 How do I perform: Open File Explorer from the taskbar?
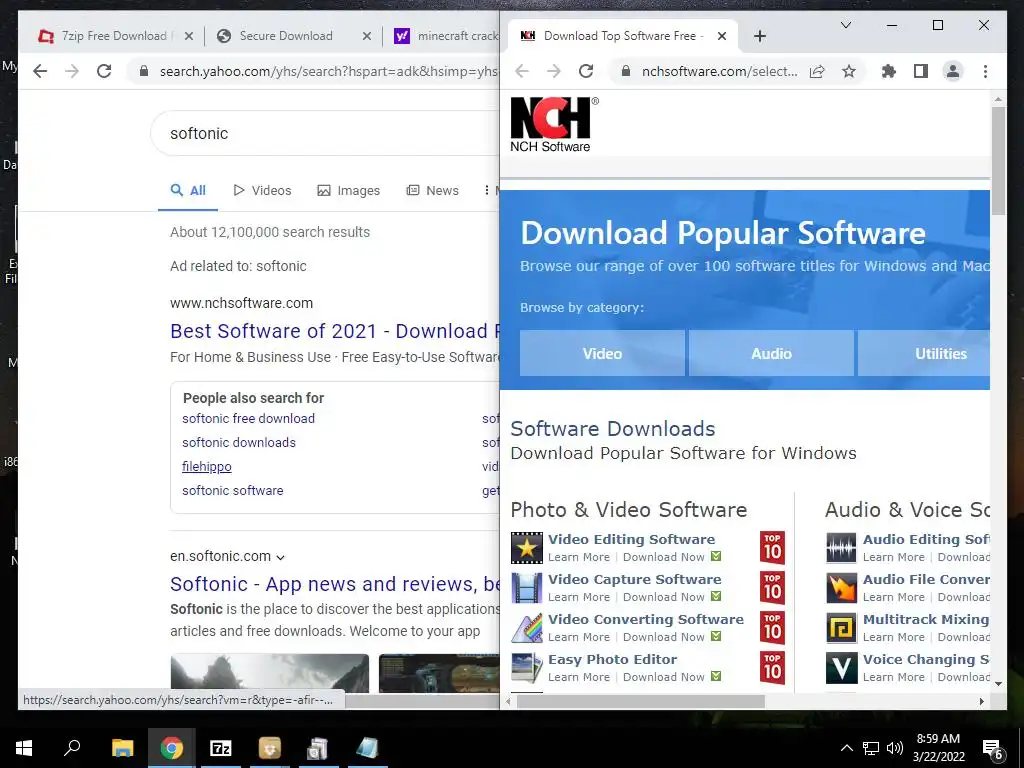tap(122, 748)
